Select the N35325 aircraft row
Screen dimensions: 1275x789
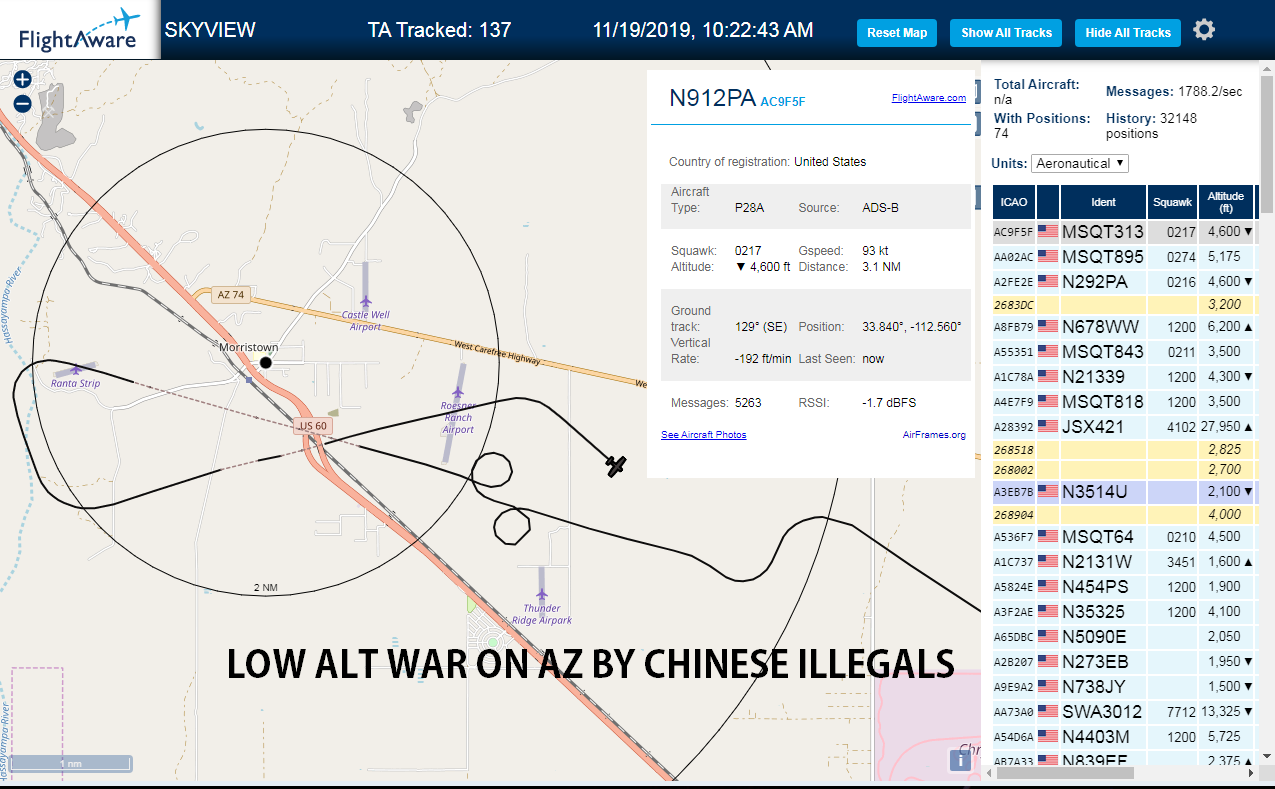coord(1124,612)
